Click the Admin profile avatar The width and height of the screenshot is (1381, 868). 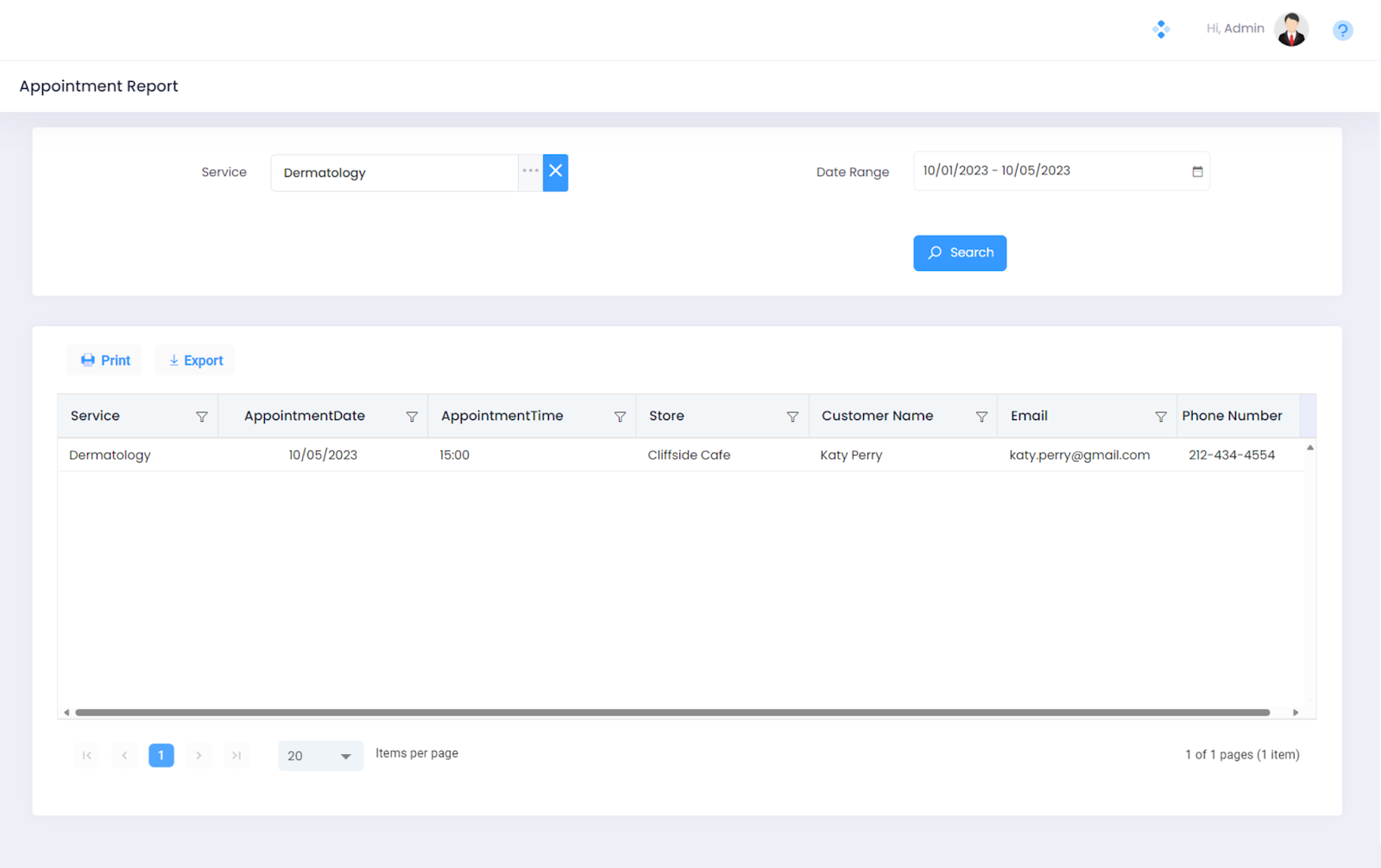[x=1291, y=29]
